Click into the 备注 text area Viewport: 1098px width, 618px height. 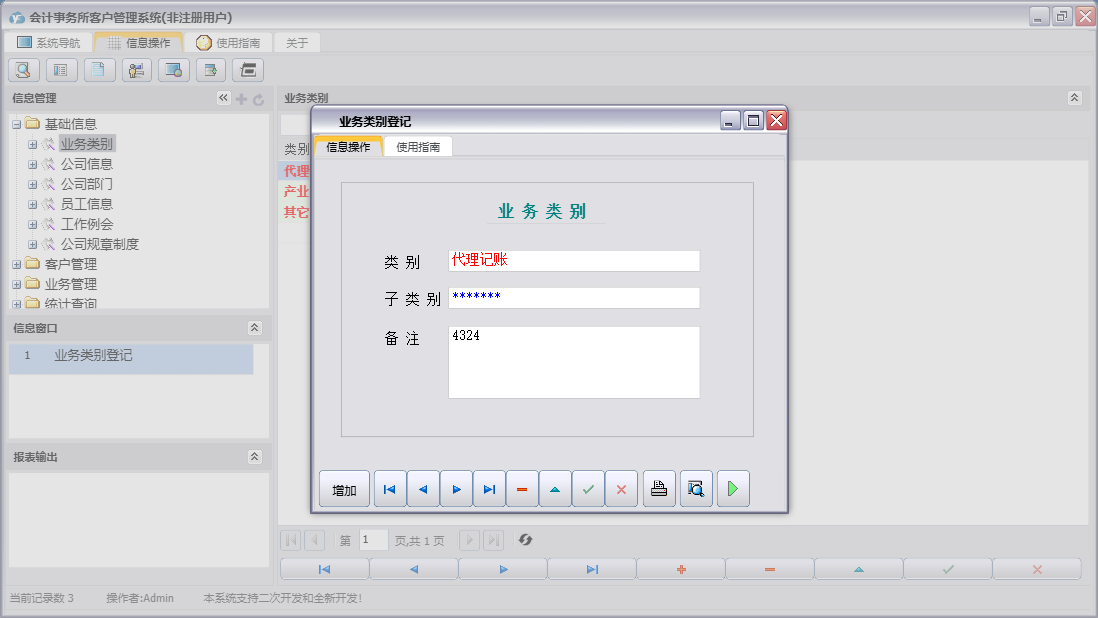pyautogui.click(x=573, y=362)
